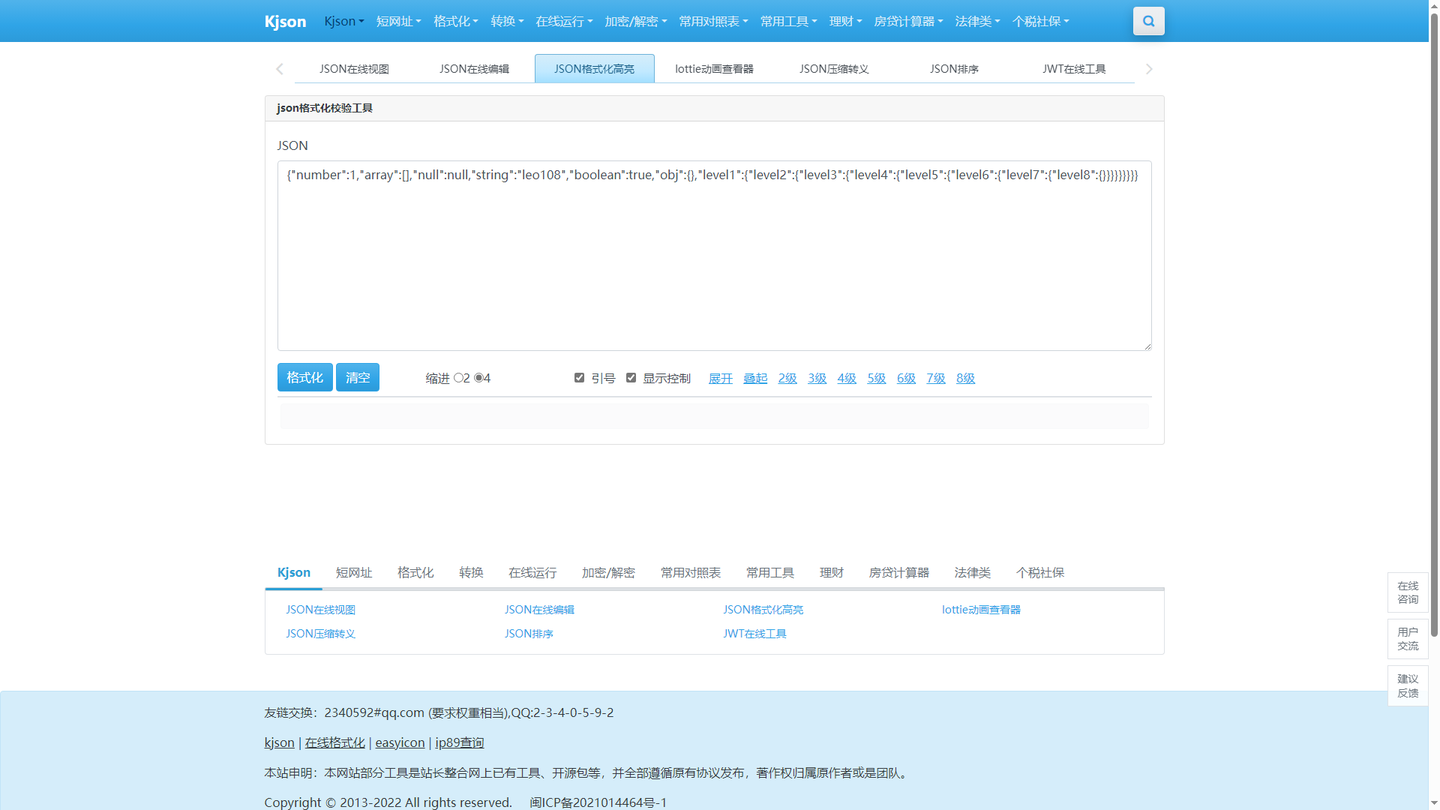Select the 房贷计算器 tab in the lower category bar
The height and width of the screenshot is (810, 1440).
(x=899, y=573)
